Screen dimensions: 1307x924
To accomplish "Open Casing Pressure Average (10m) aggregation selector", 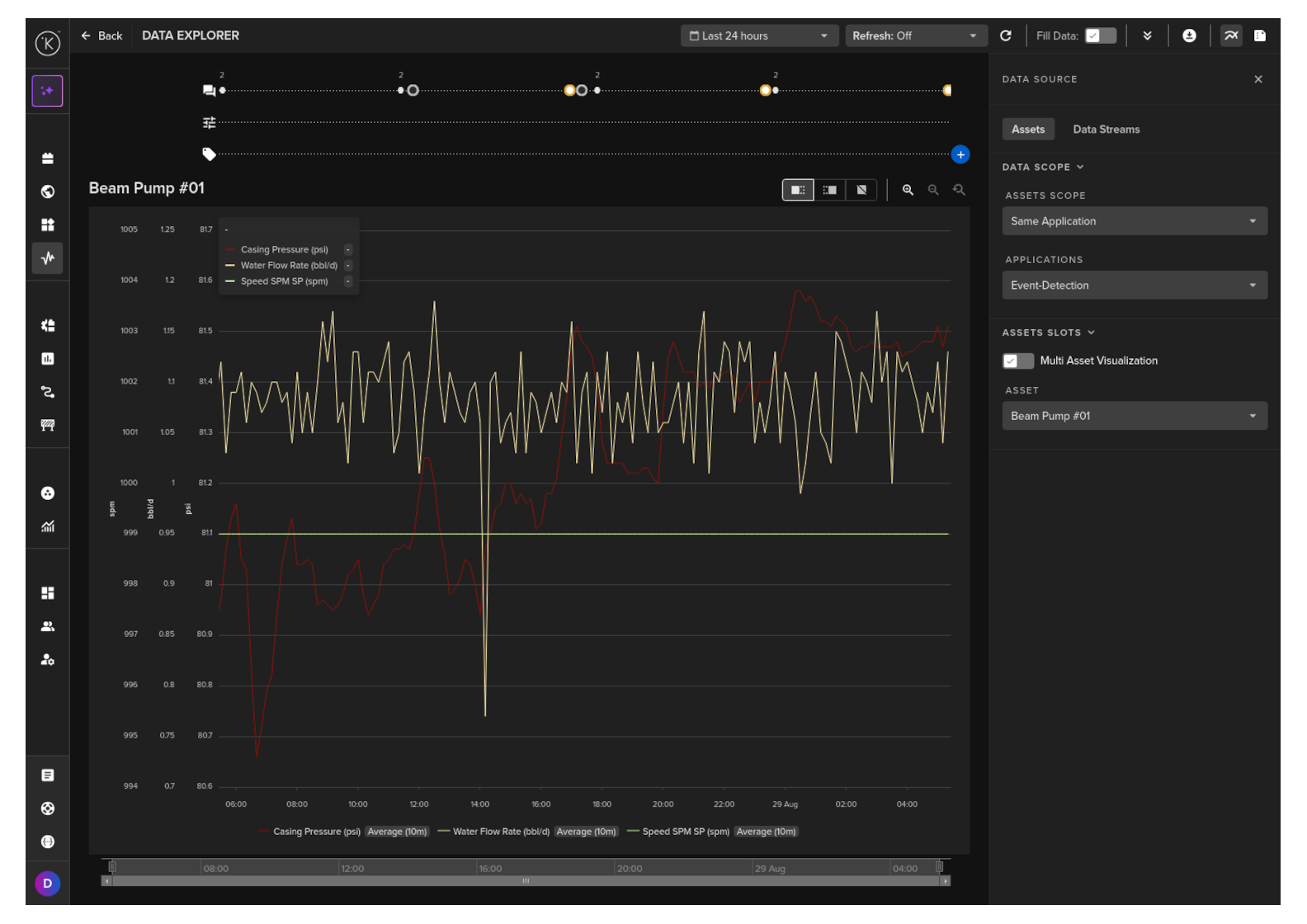I will point(398,832).
